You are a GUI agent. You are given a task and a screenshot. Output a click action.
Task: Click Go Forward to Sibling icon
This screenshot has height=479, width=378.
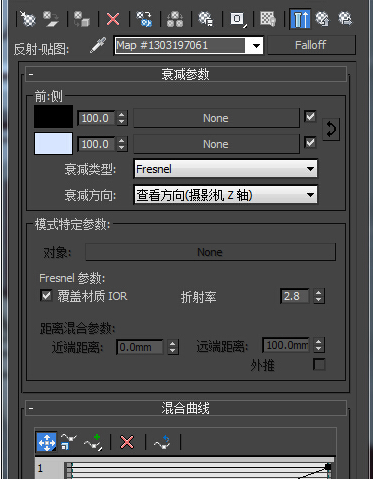pyautogui.click(x=345, y=19)
